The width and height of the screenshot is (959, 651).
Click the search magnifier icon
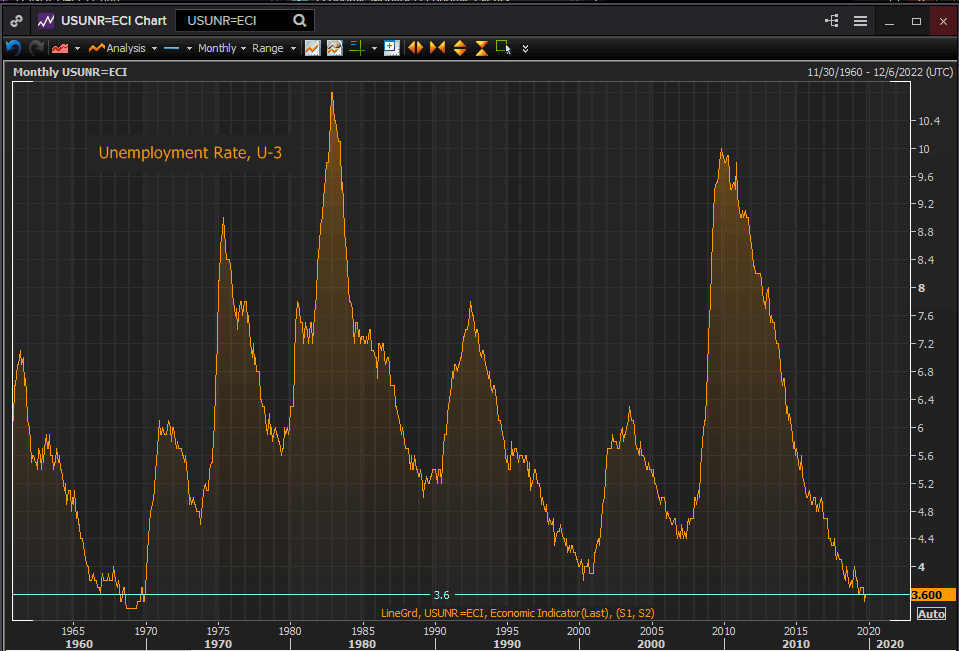tap(300, 21)
